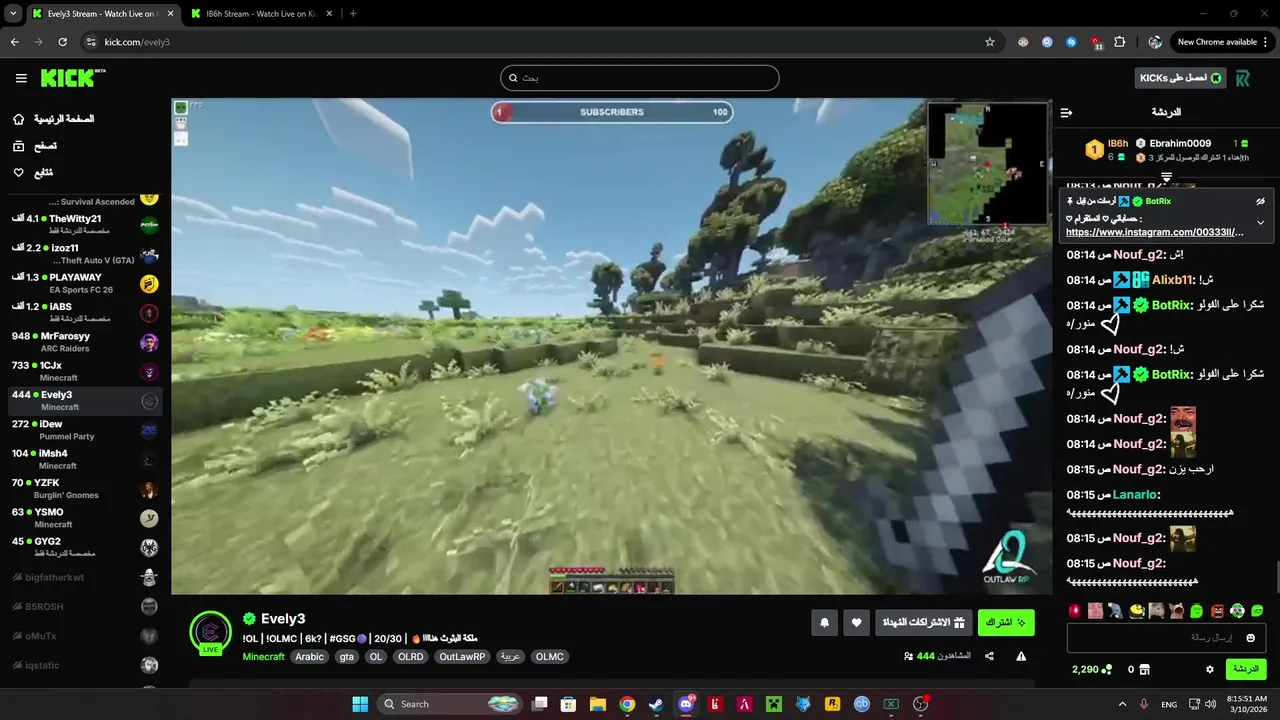Click the green subscribe button
The width and height of the screenshot is (1280, 720).
[x=1006, y=623]
